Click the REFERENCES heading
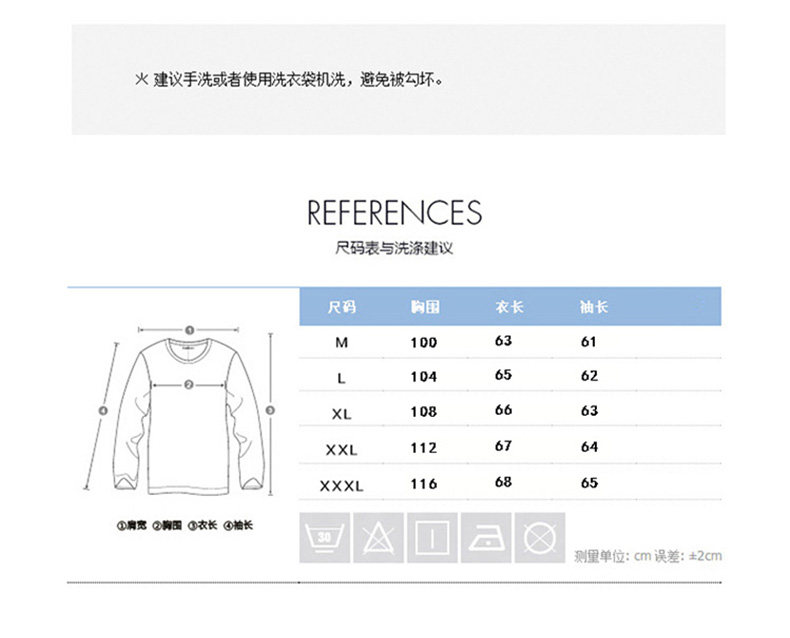790x638 pixels. (x=394, y=212)
